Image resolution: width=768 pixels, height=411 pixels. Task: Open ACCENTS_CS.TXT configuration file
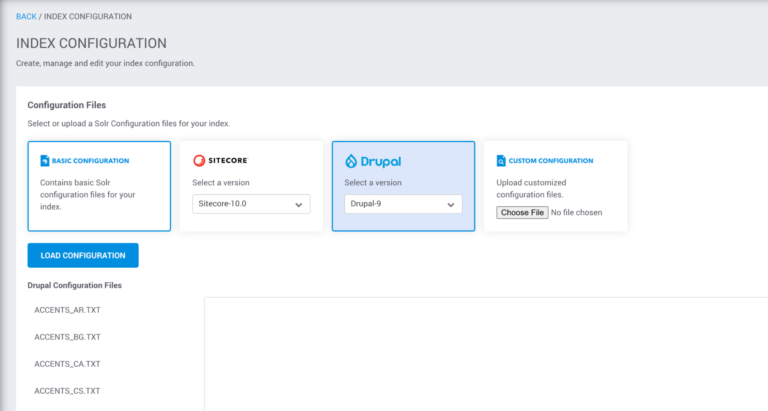(67, 391)
